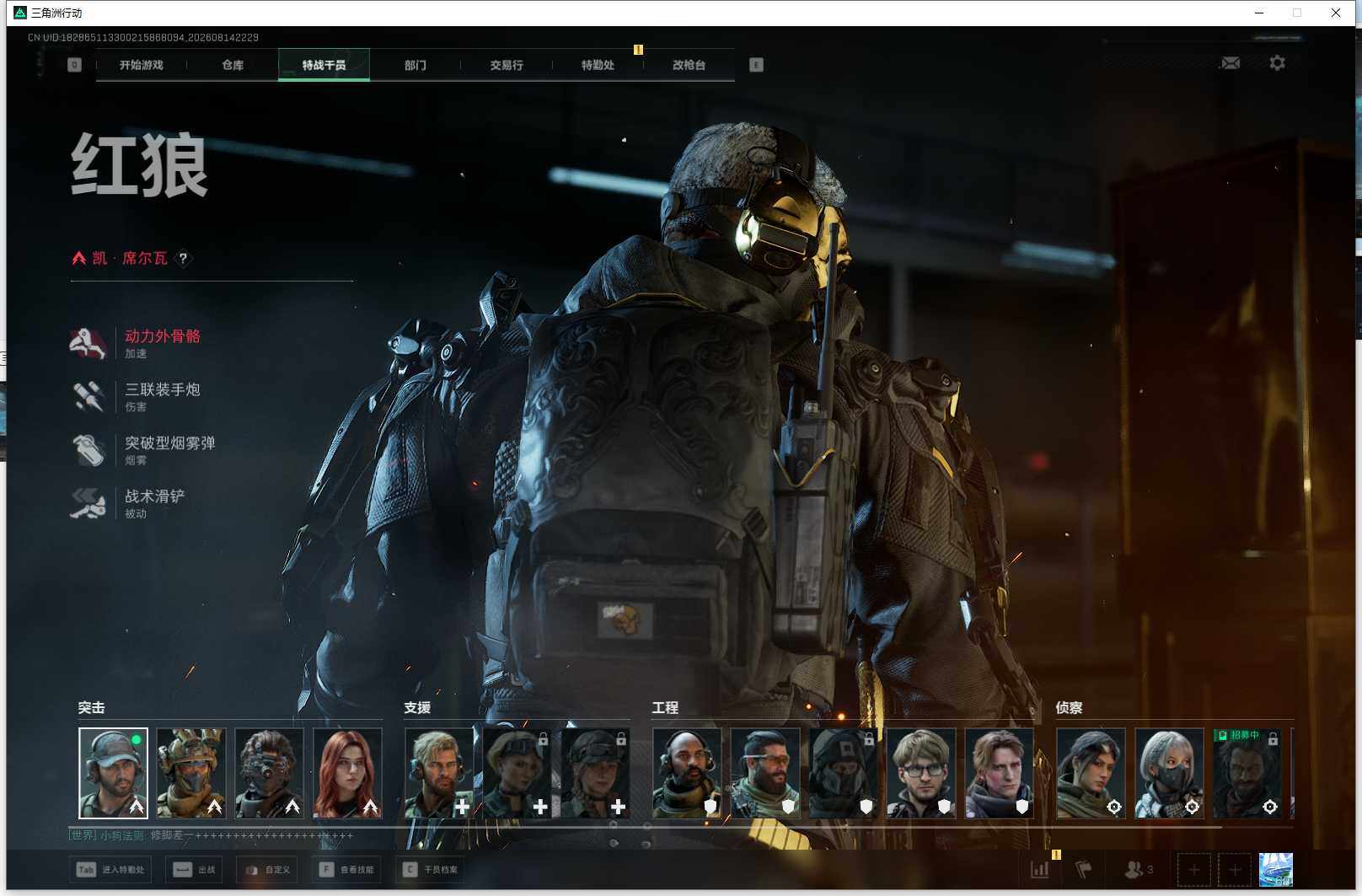Select the locked masked engineer operator
The width and height of the screenshot is (1362, 896).
tap(843, 773)
